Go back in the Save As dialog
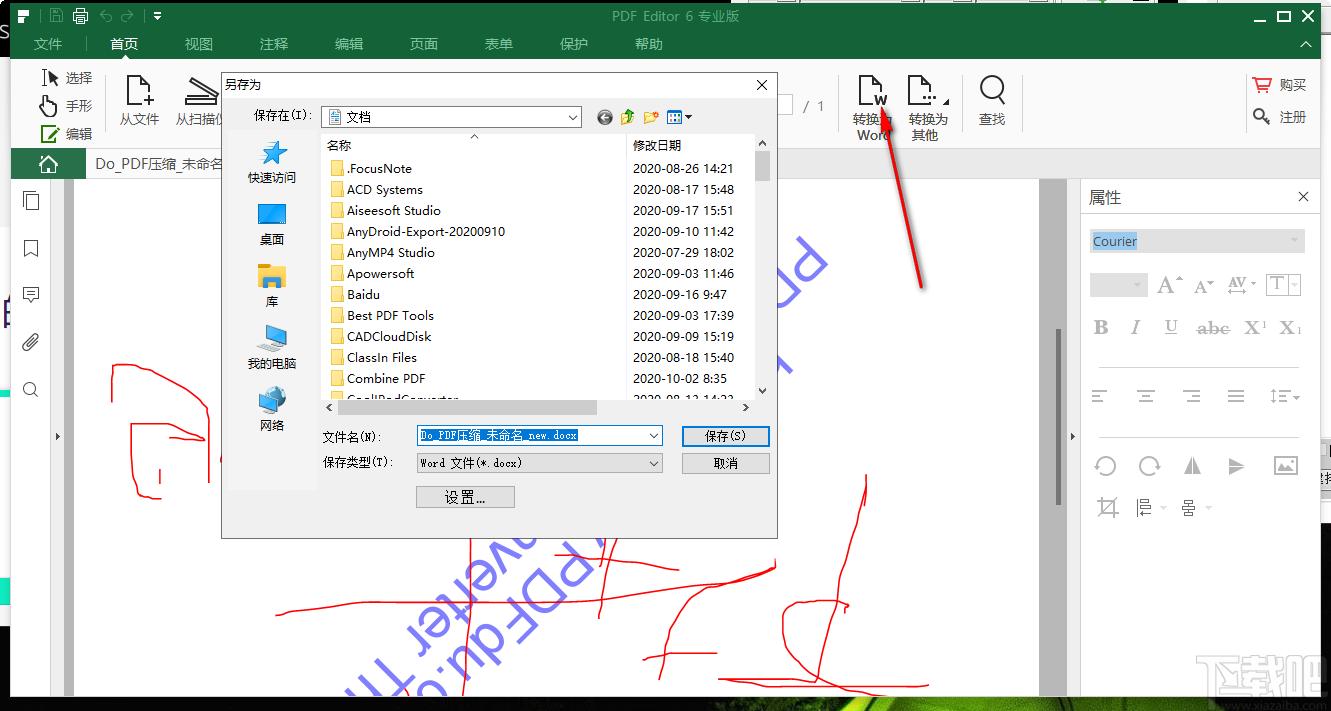 (x=605, y=117)
